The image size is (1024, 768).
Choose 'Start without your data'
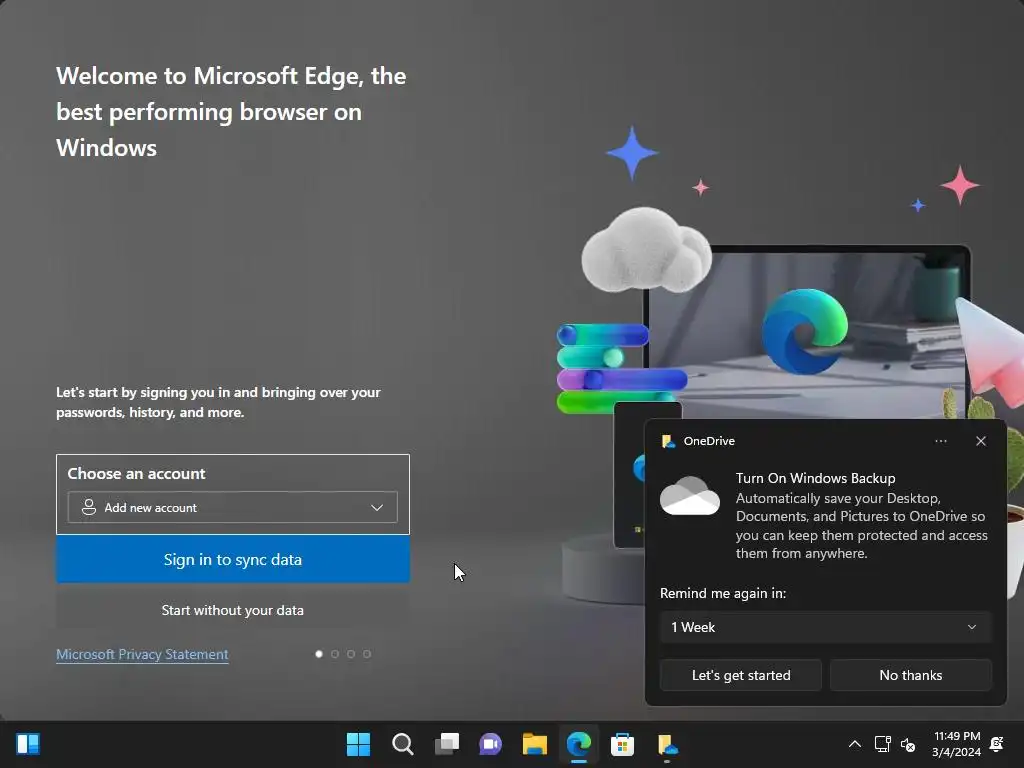pos(232,610)
